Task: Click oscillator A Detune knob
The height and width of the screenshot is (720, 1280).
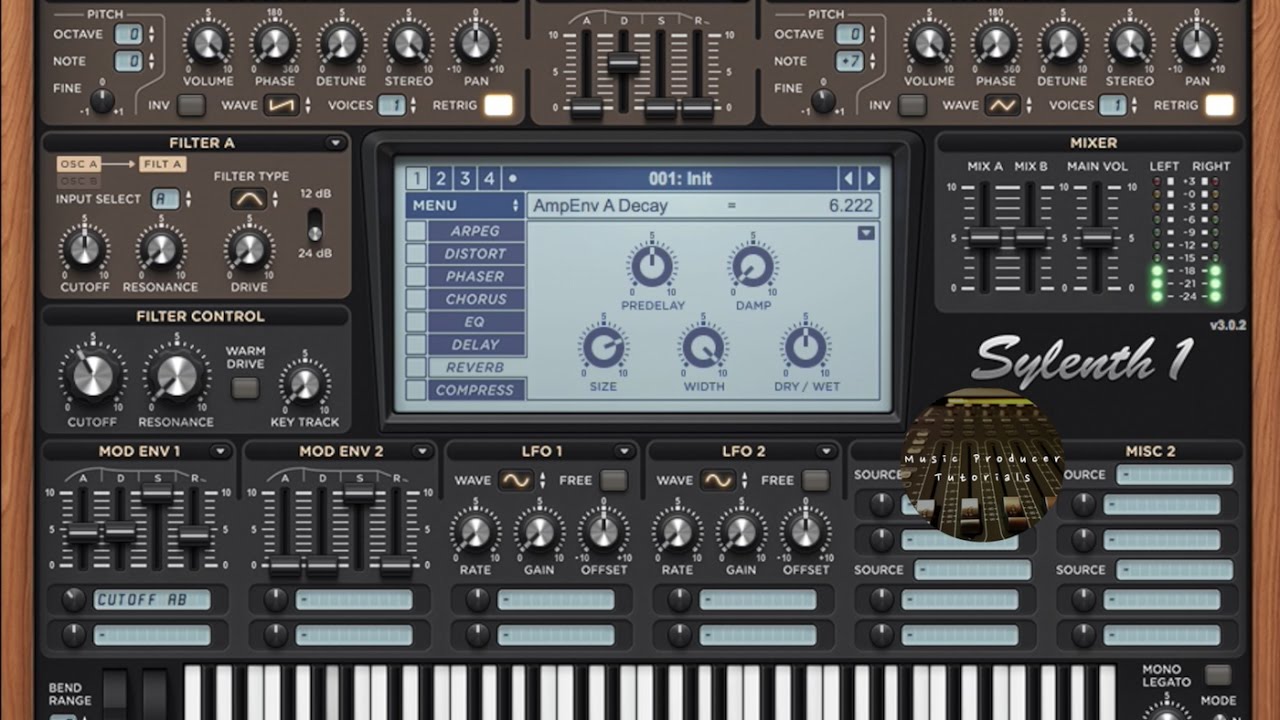Action: pos(341,44)
